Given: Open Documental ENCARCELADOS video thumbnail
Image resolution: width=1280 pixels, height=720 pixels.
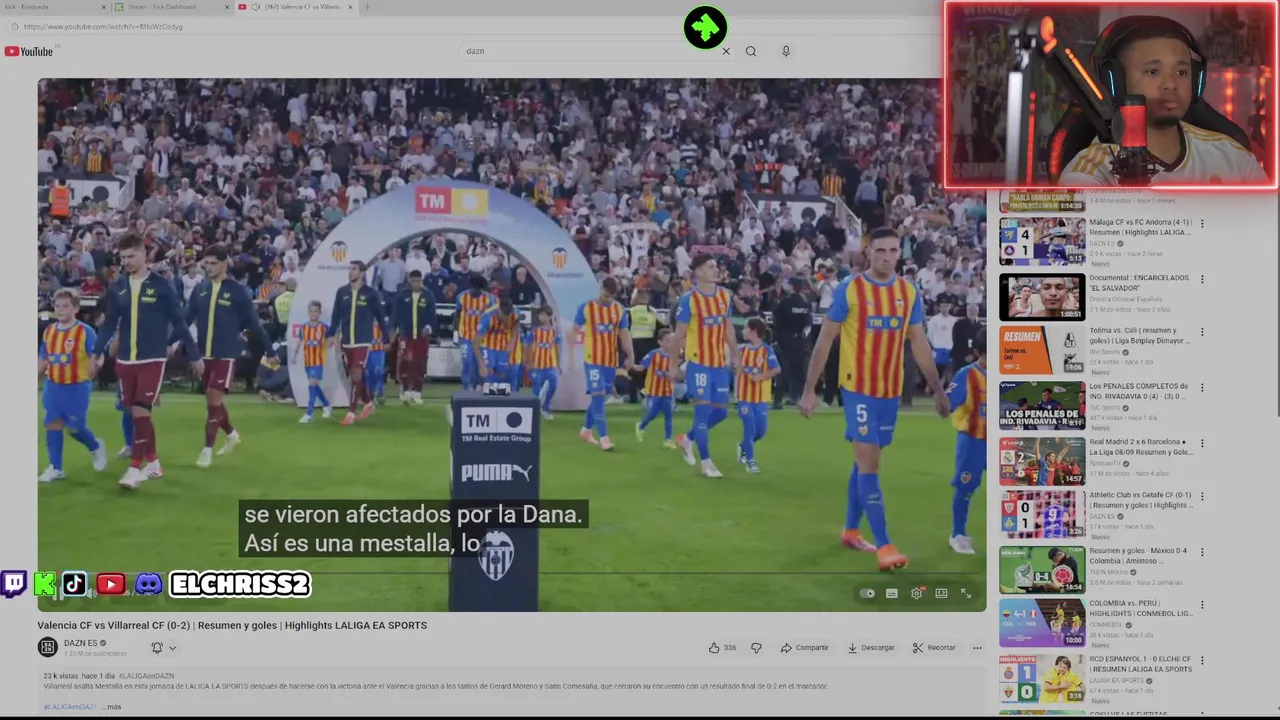Looking at the screenshot, I should [1042, 297].
